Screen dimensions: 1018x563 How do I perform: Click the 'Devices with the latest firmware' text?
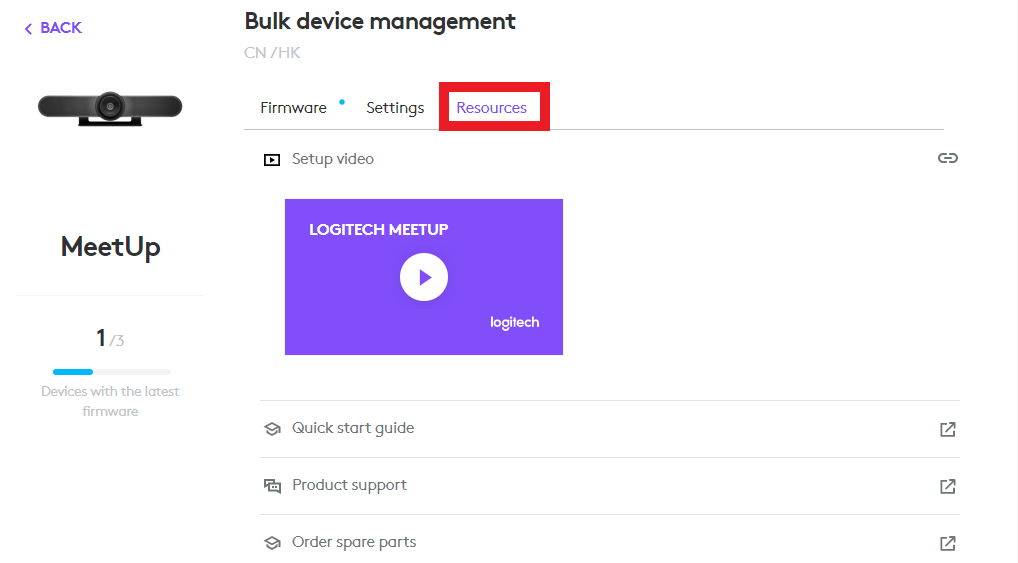coord(110,401)
